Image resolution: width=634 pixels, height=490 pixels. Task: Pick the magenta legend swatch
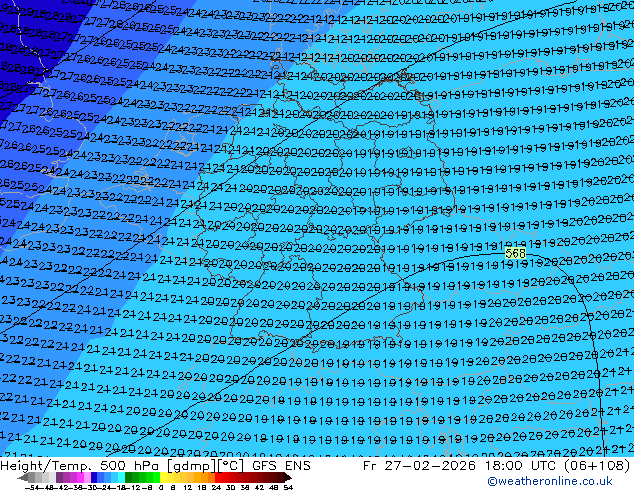pyautogui.click(x=80, y=477)
